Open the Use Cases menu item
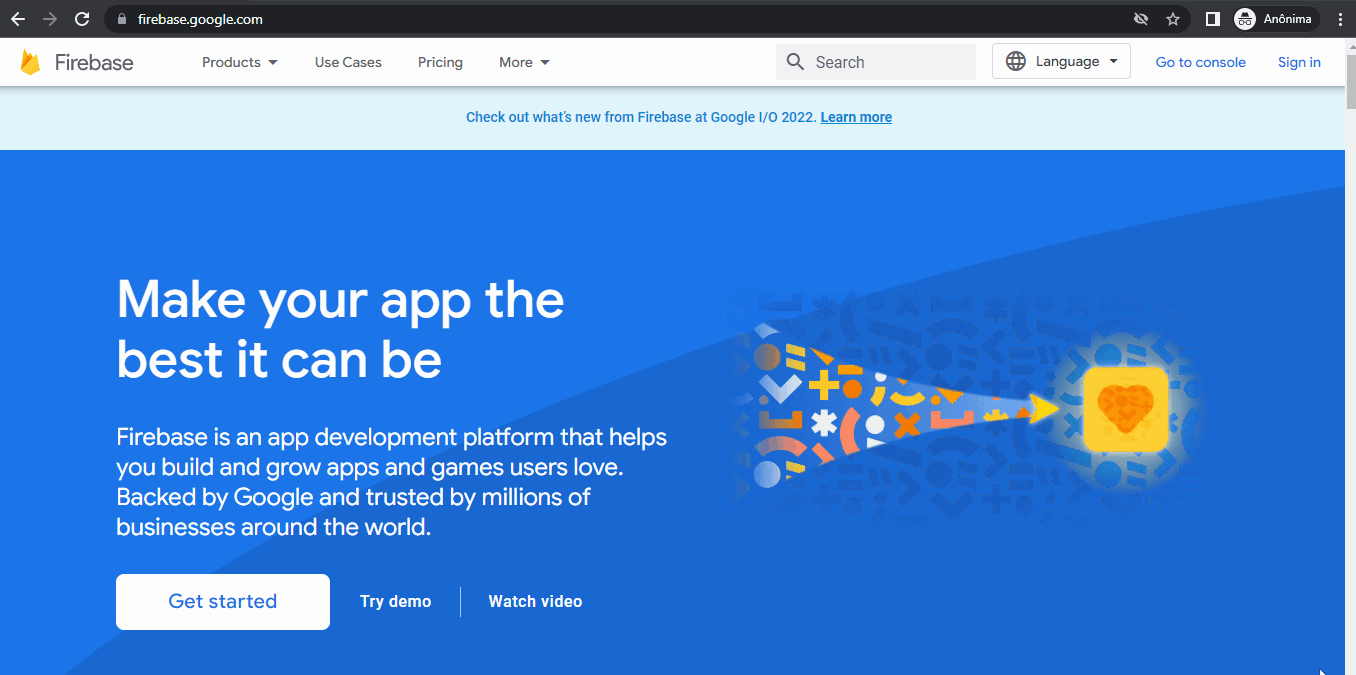 click(x=348, y=62)
